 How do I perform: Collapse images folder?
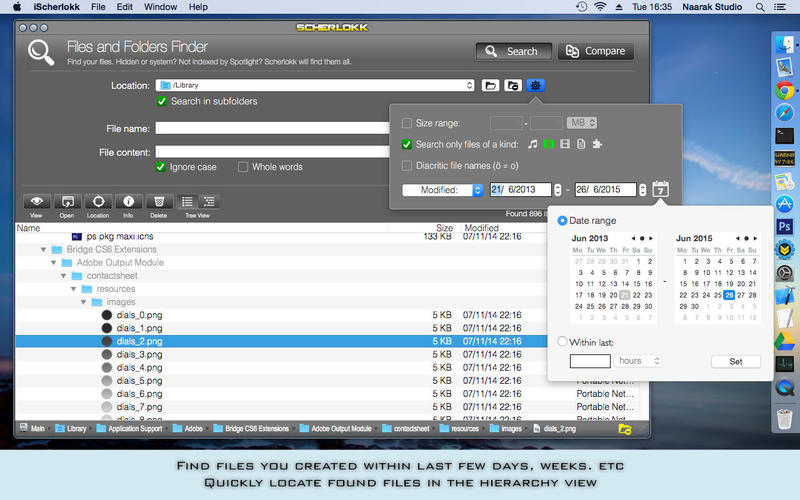coord(83,302)
